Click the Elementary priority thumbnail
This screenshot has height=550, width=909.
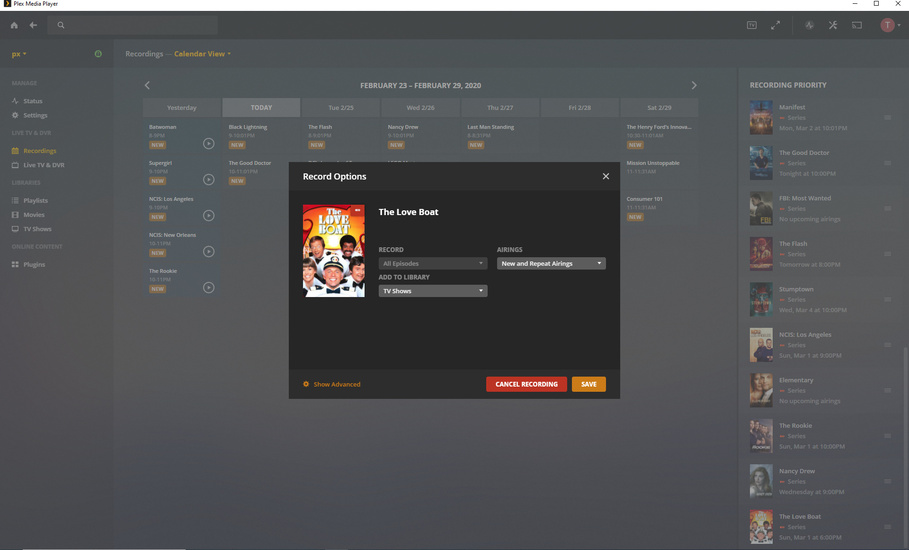(x=761, y=391)
